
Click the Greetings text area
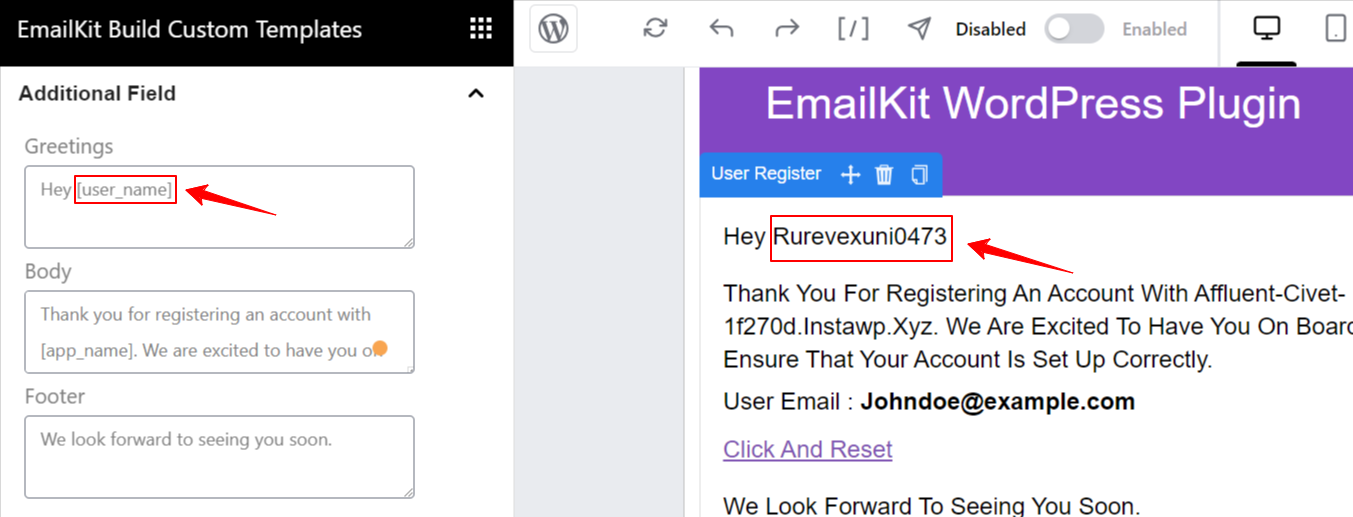click(220, 207)
